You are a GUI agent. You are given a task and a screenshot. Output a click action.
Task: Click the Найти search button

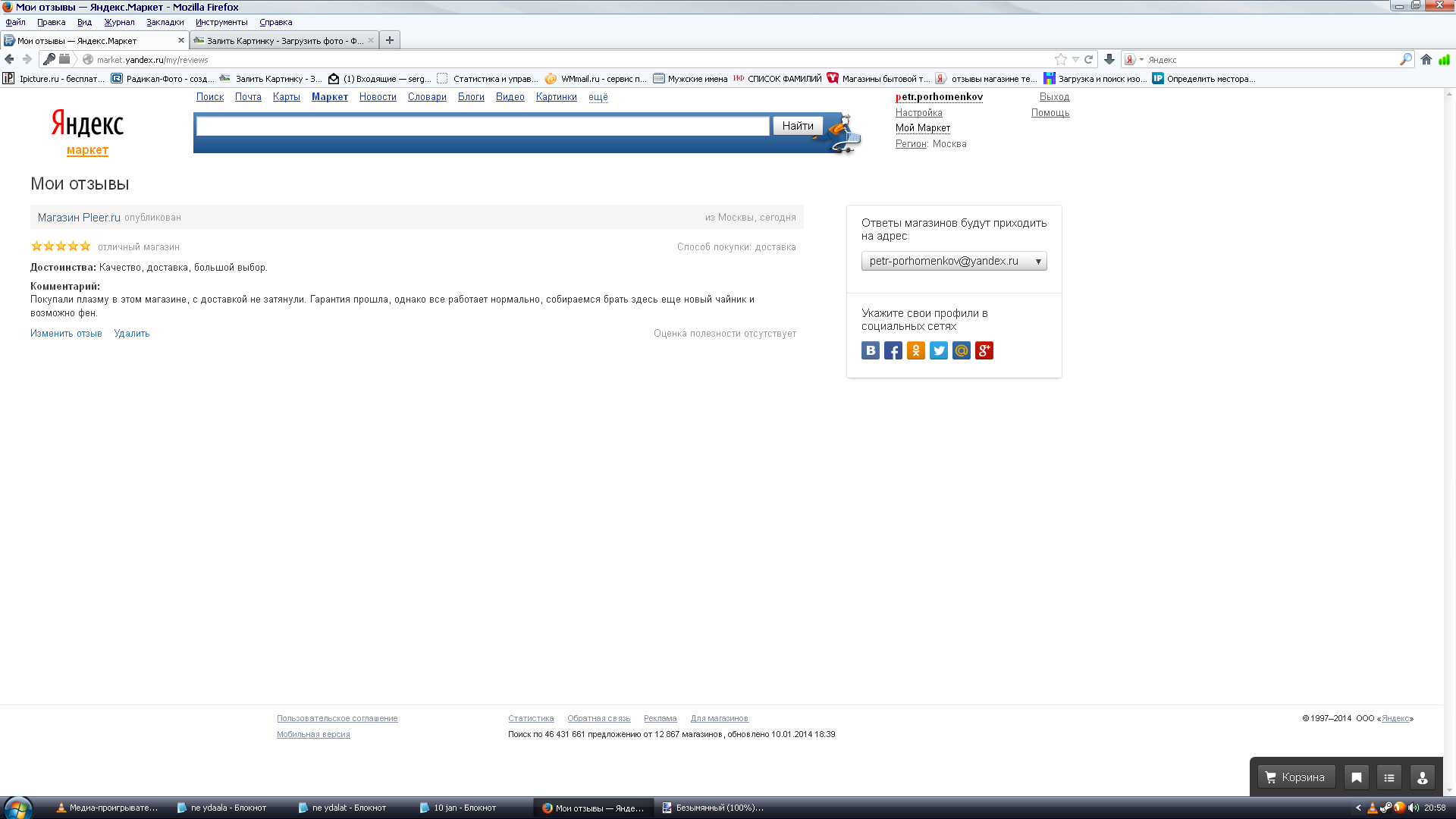[x=798, y=126]
